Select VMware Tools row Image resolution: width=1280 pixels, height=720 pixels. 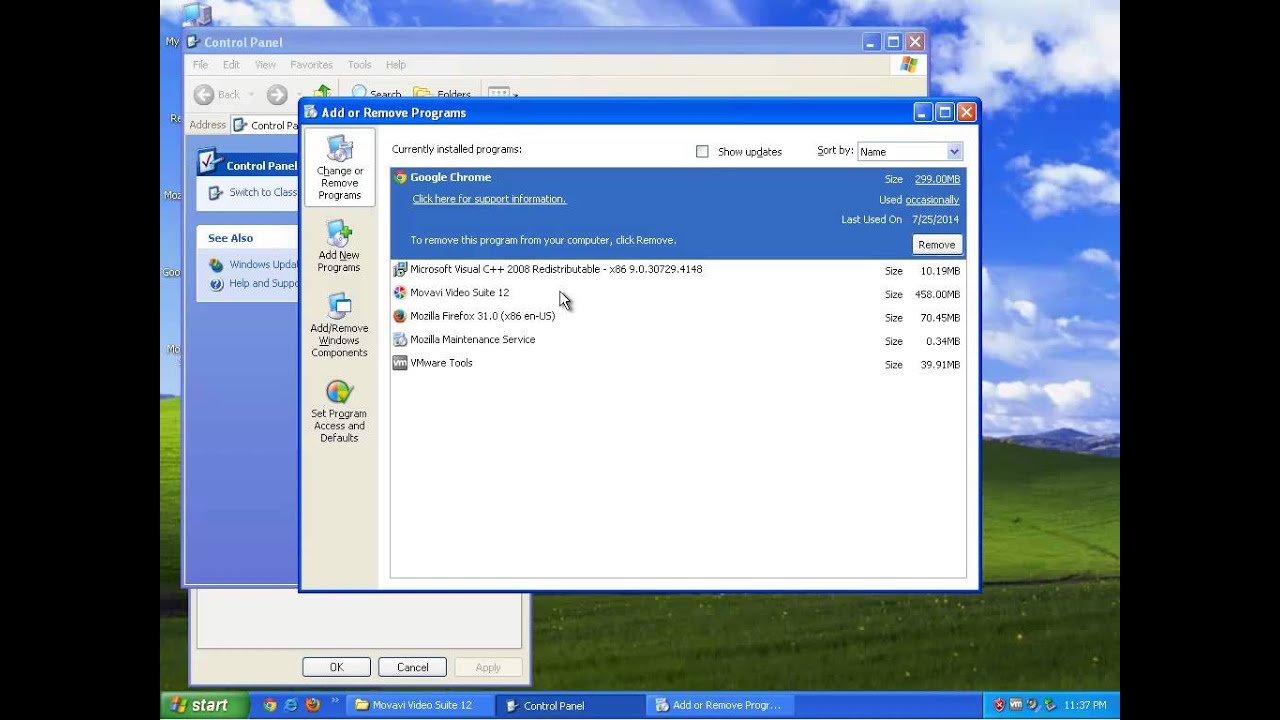[677, 363]
